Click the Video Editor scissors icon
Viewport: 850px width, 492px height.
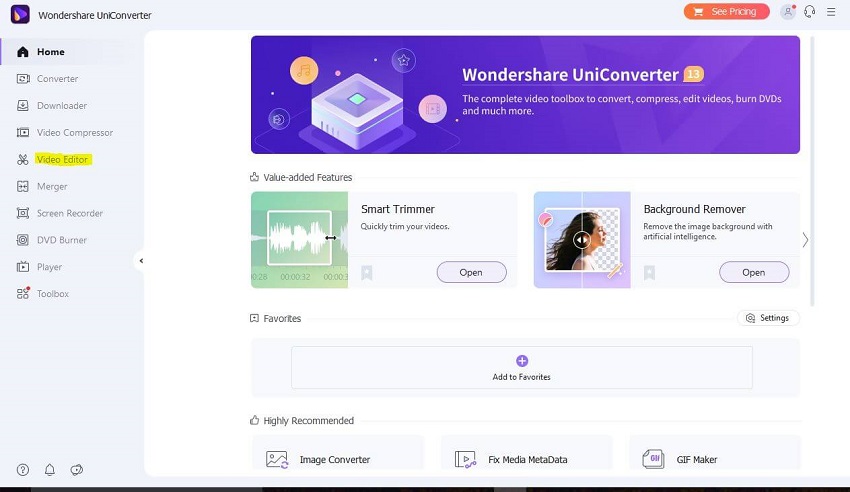pos(23,159)
